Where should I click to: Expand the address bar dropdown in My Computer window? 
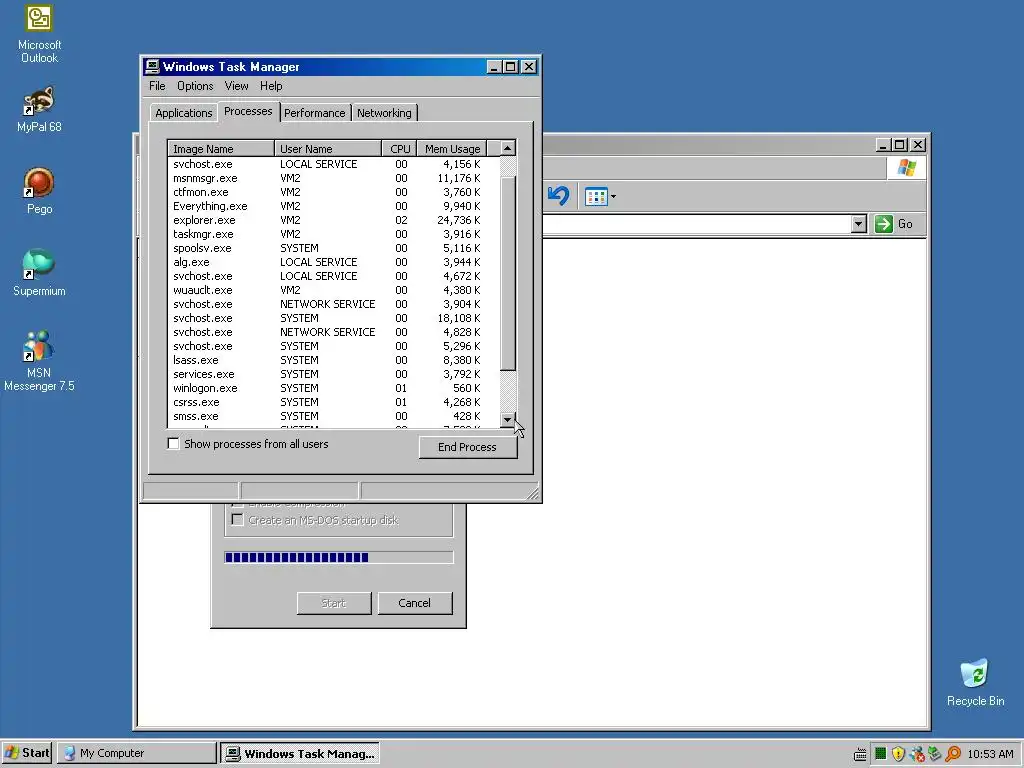859,224
